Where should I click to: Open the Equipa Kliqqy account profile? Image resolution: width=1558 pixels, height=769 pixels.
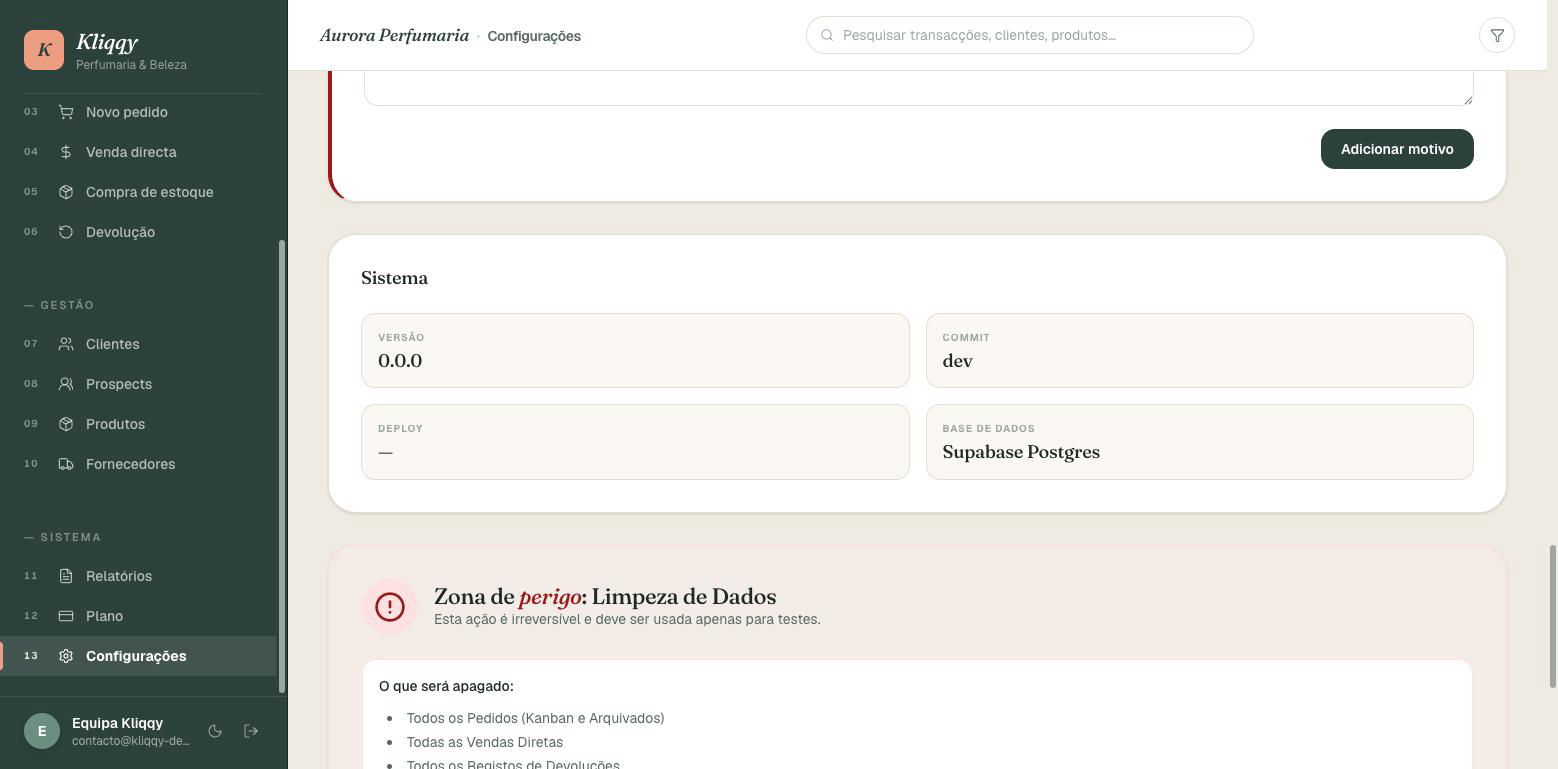pos(108,731)
